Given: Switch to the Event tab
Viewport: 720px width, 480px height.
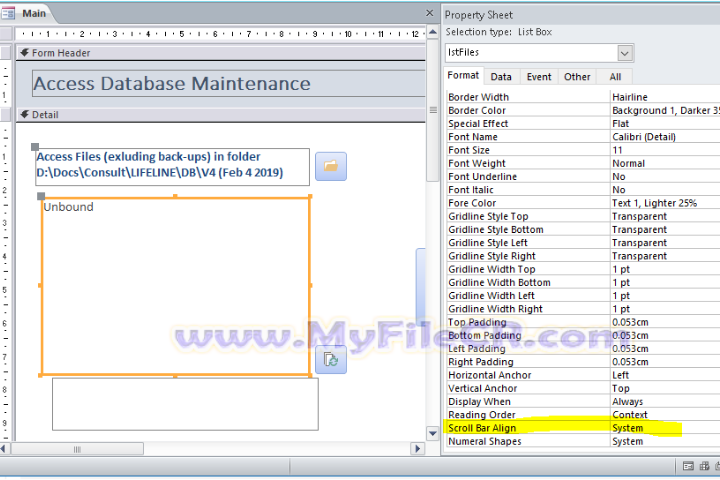Looking at the screenshot, I should tap(539, 77).
